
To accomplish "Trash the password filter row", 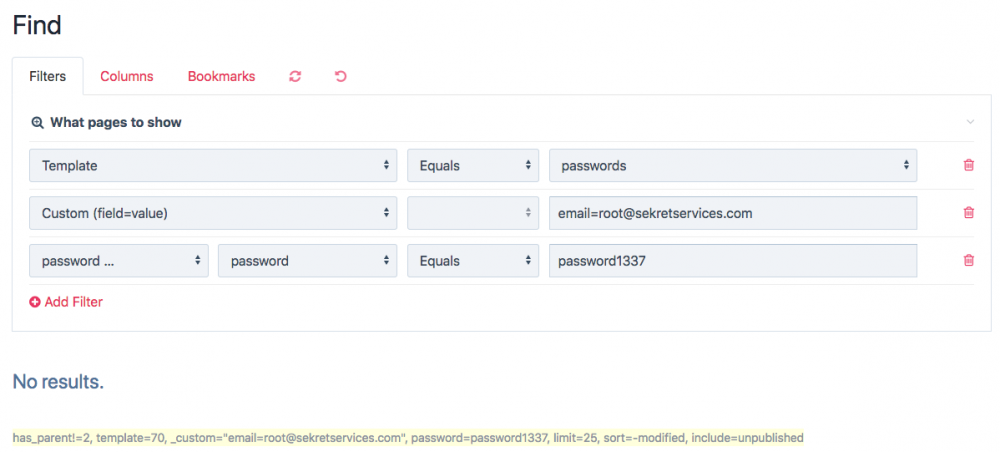I will click(968, 261).
